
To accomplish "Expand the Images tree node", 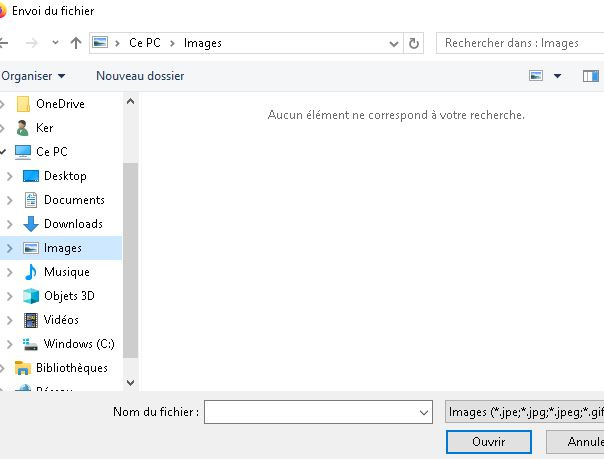I will click(10, 248).
